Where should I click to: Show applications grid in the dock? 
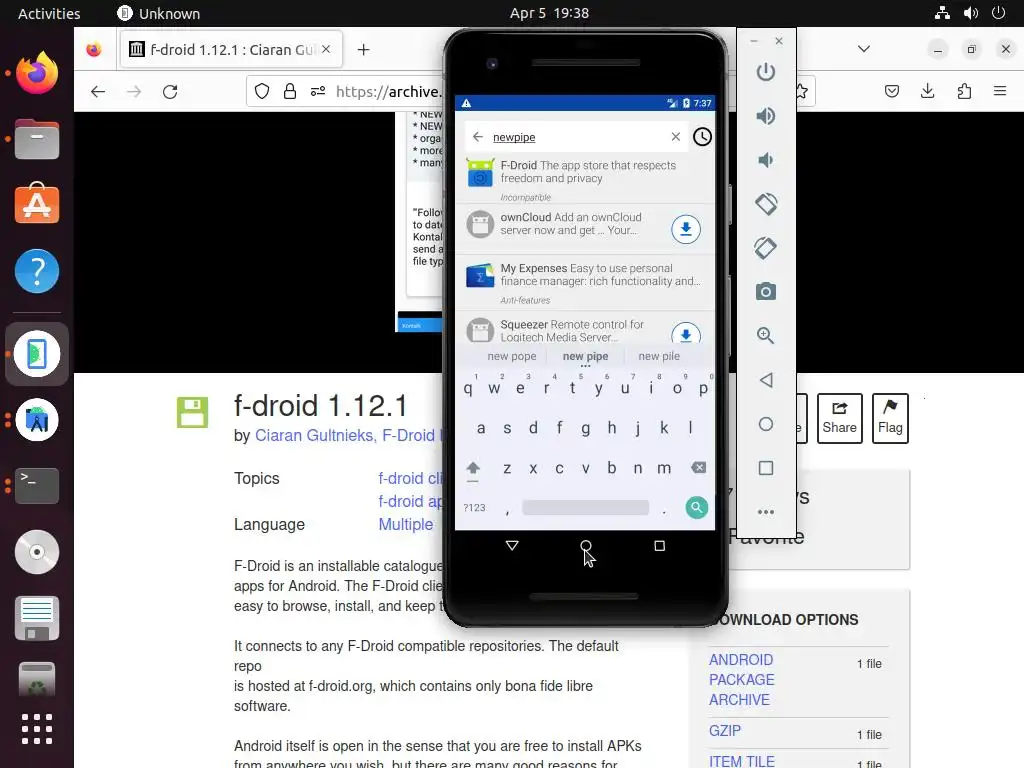point(37,729)
